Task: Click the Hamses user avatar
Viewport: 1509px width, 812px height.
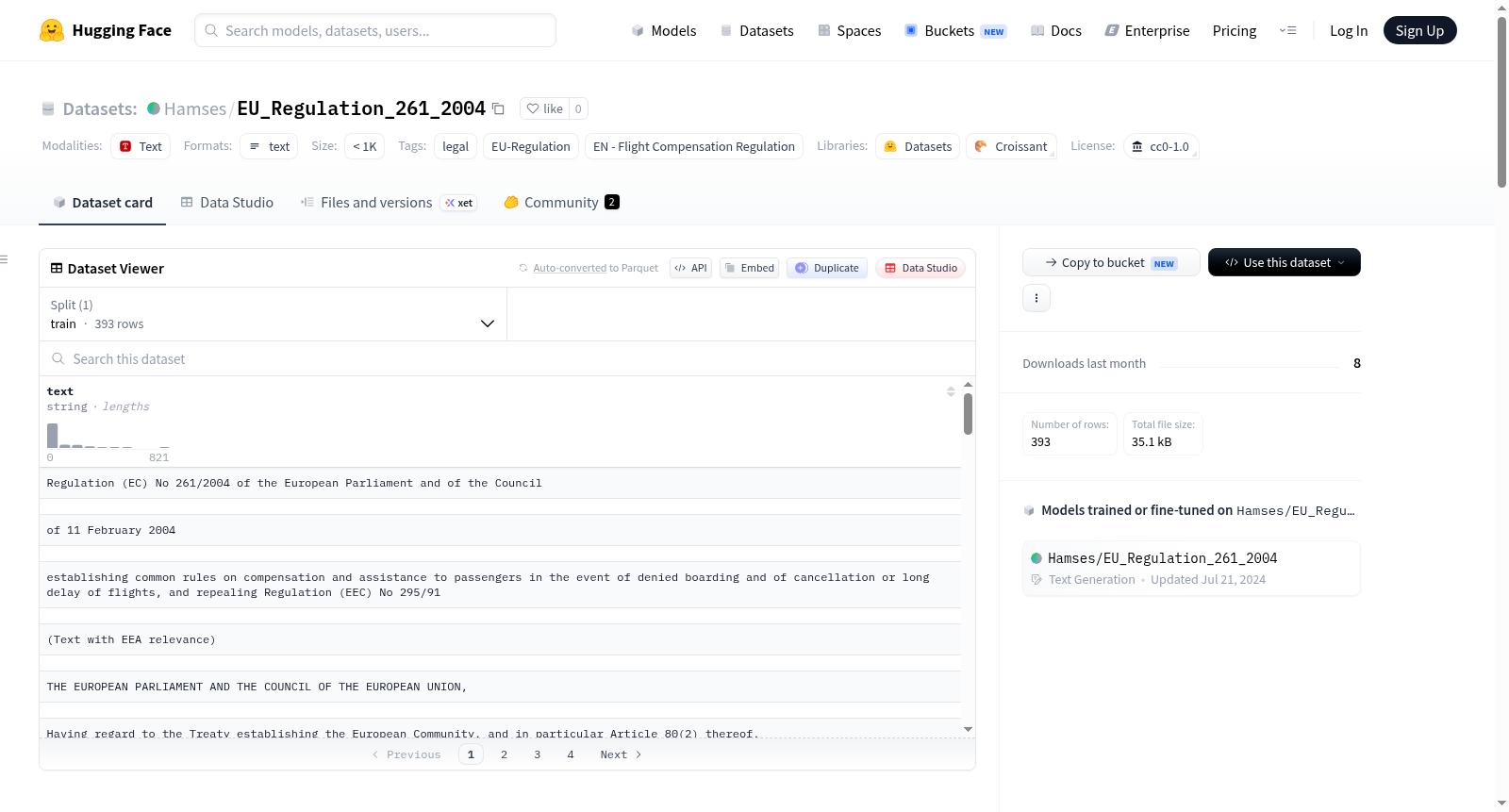Action: [154, 108]
